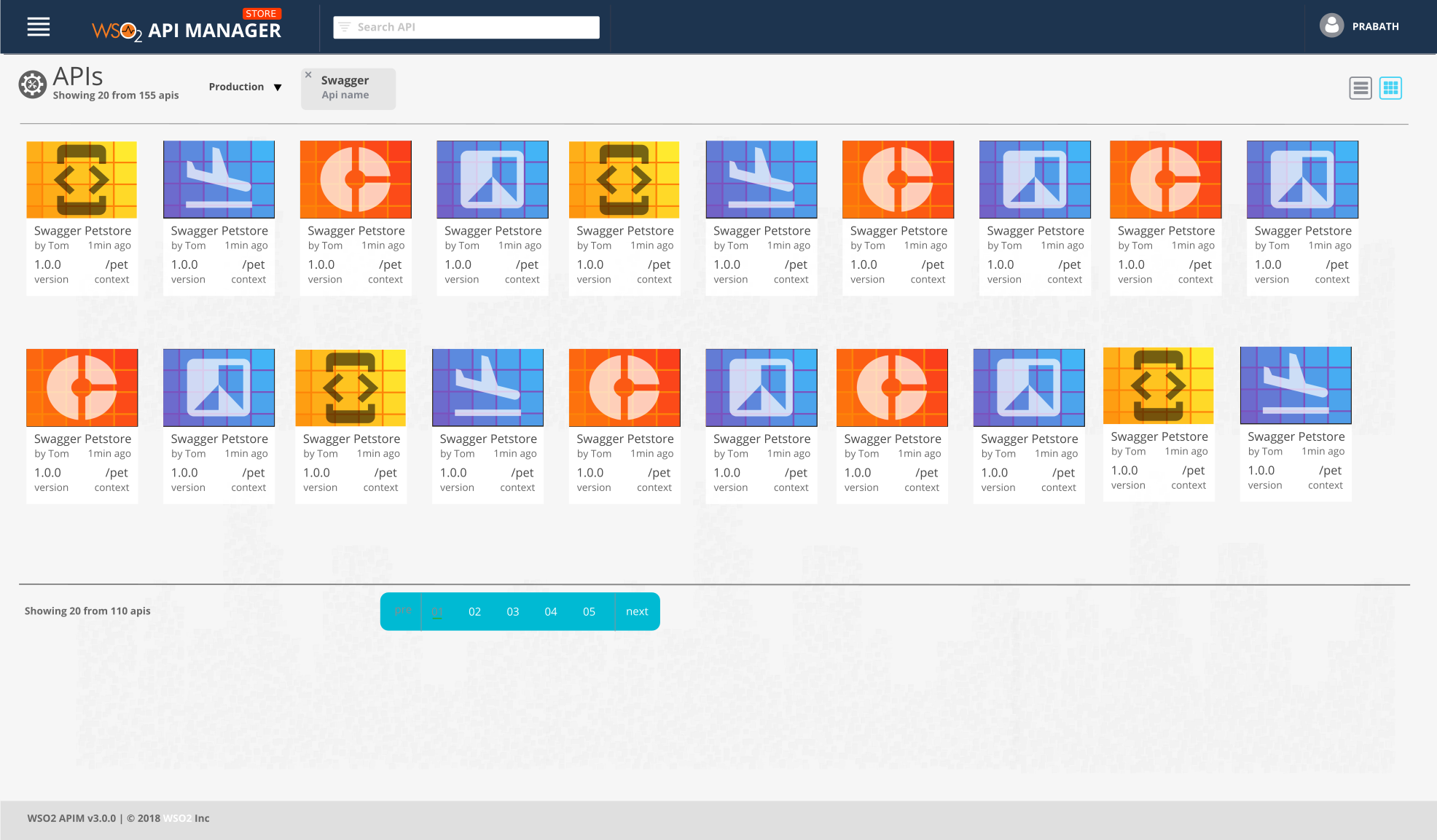Image resolution: width=1437 pixels, height=840 pixels.
Task: Open the hamburger menu icon
Action: pos(39,27)
